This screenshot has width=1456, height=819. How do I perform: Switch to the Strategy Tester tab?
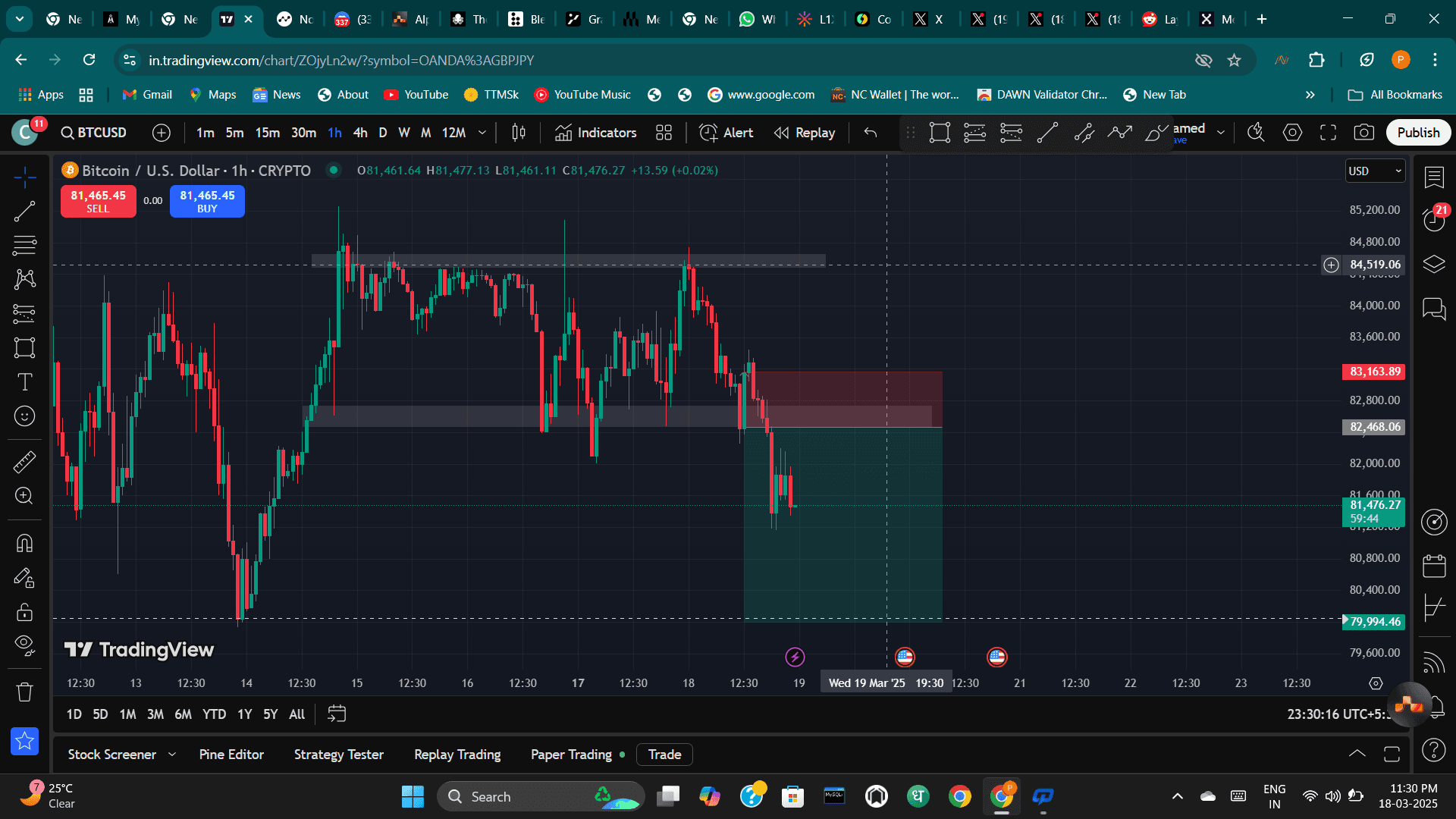(x=338, y=755)
